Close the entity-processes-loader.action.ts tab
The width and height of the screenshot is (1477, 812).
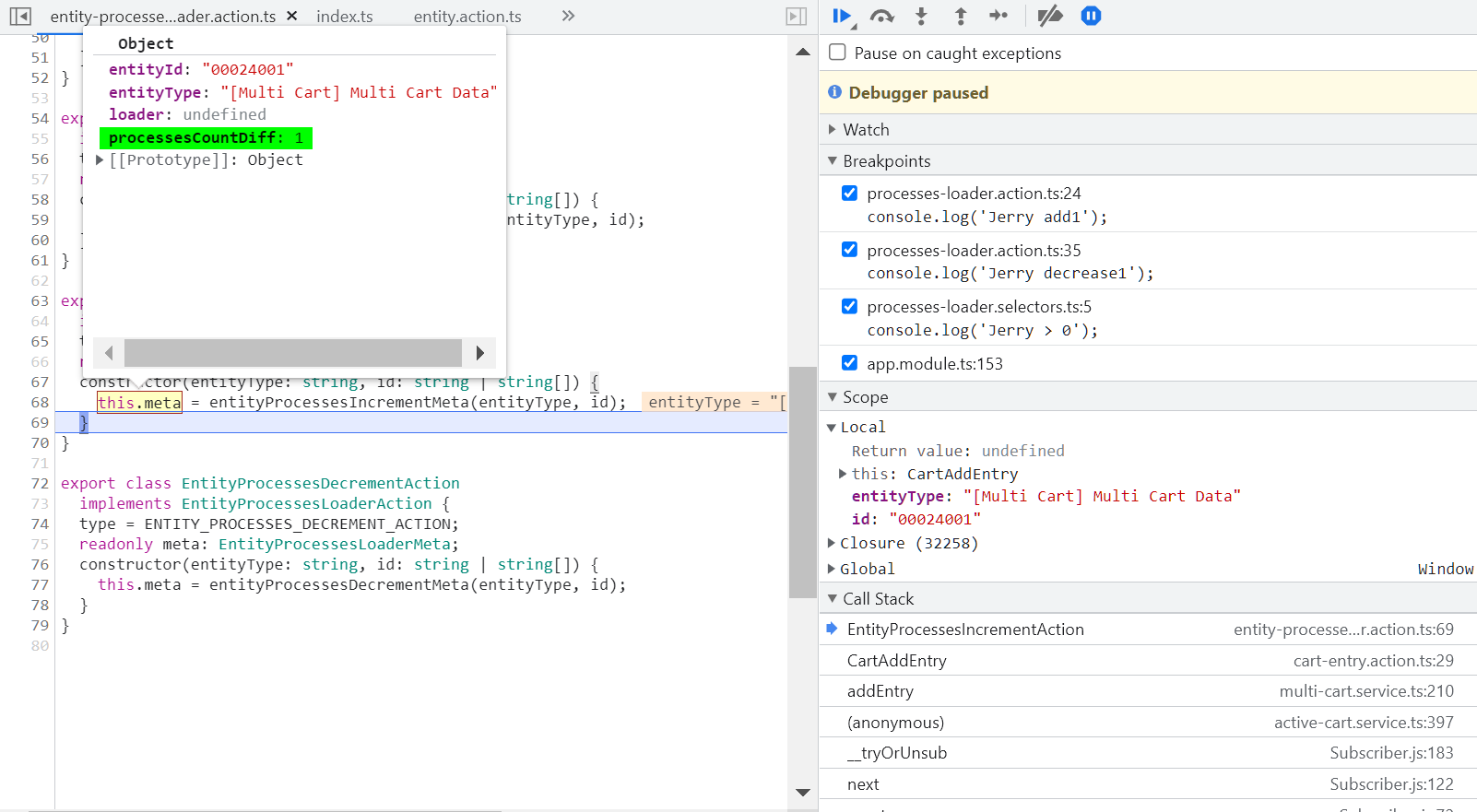292,16
